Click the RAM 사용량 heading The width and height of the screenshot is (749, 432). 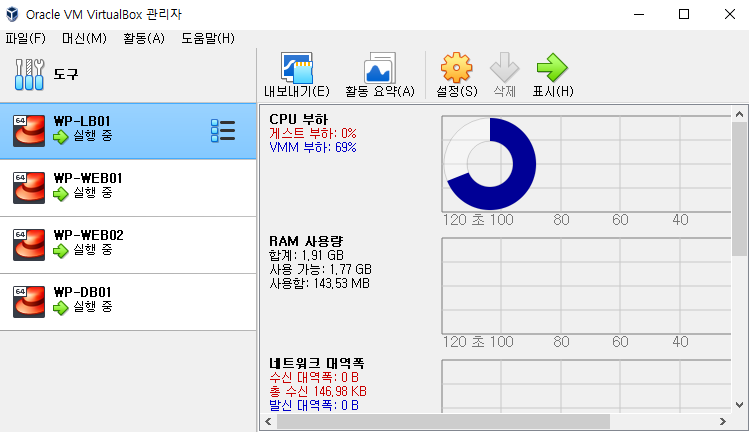click(x=306, y=241)
